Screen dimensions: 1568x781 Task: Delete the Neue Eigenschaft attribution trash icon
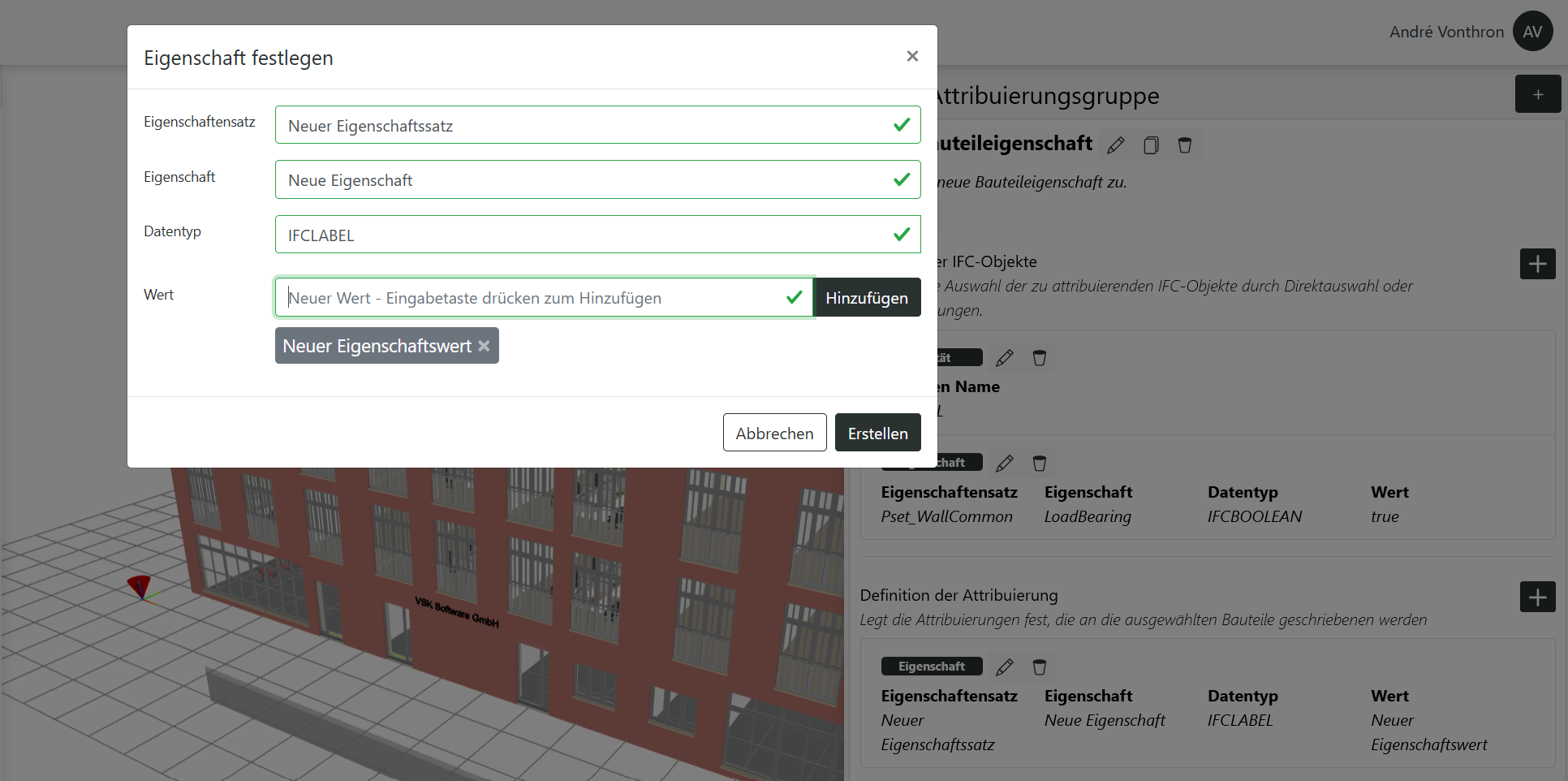click(x=1040, y=667)
